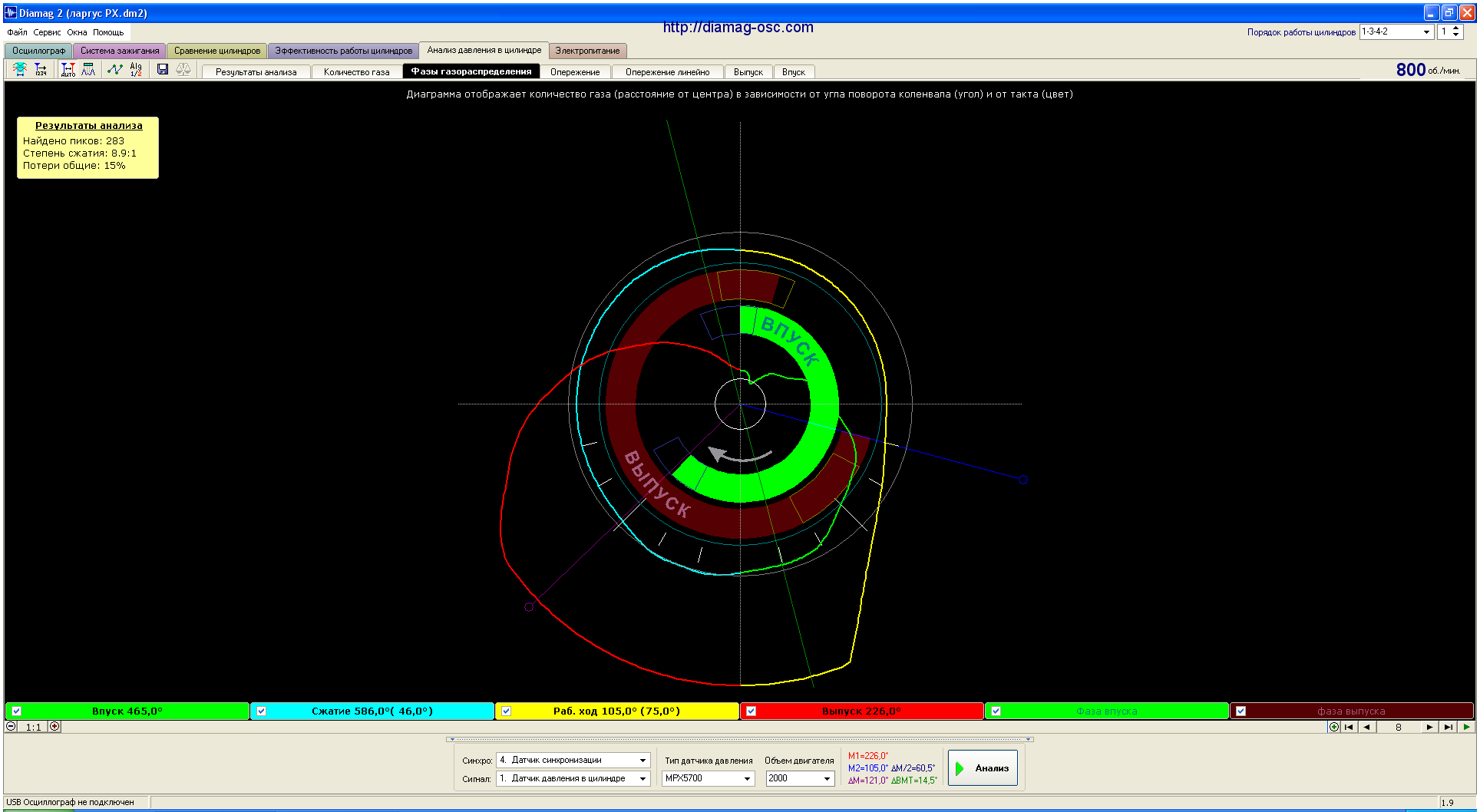
Task: Toggle the Сжатие 586,0° checkbox
Action: pos(261,711)
